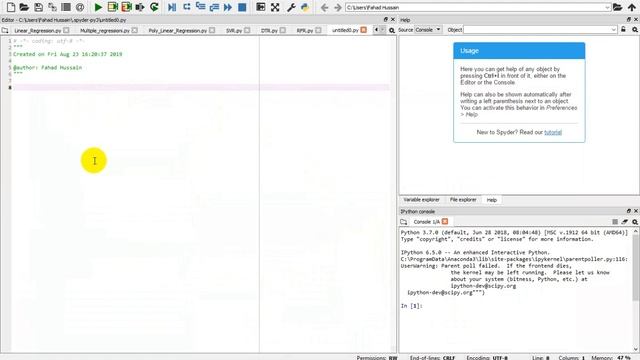
Task: Re-run the last script
Action: tap(154, 7)
